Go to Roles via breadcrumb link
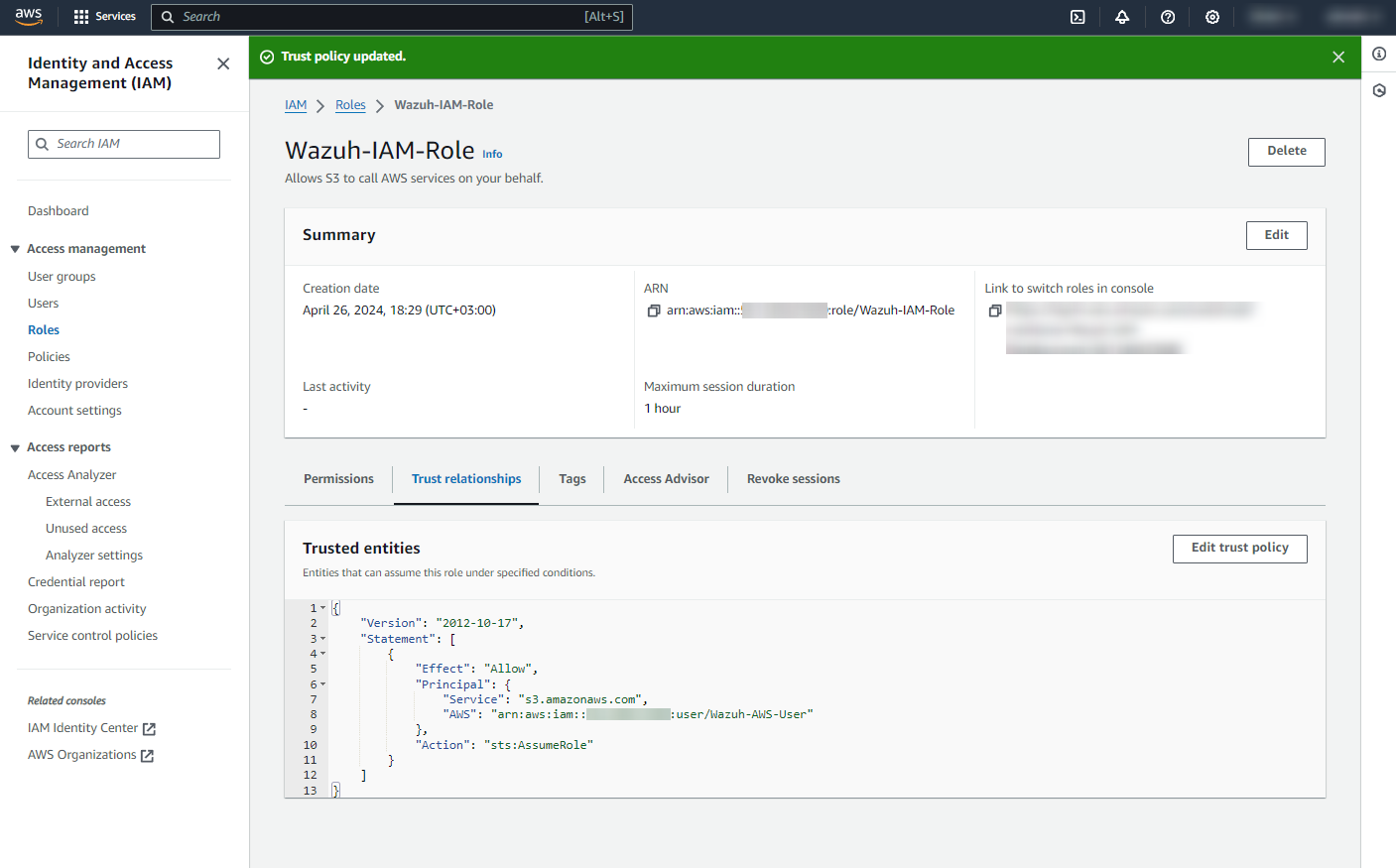1396x868 pixels. (350, 105)
